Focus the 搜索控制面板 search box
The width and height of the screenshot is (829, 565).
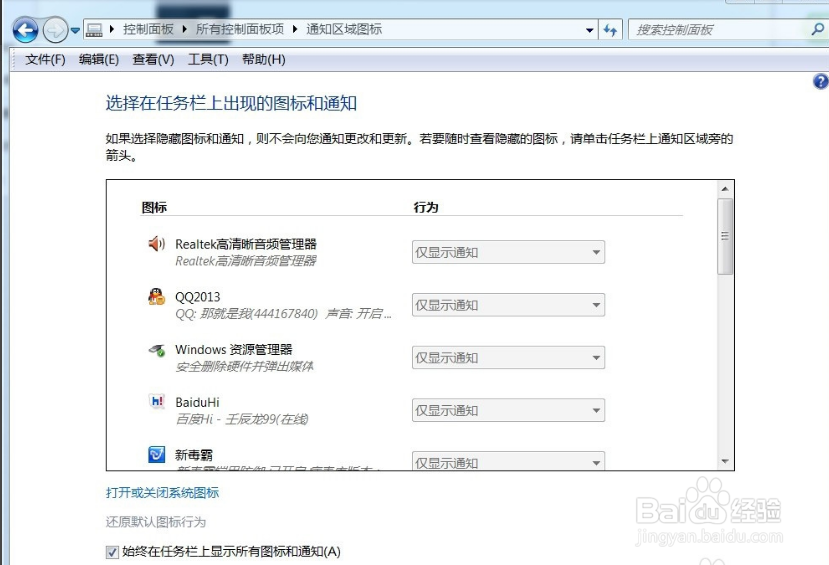click(719, 30)
